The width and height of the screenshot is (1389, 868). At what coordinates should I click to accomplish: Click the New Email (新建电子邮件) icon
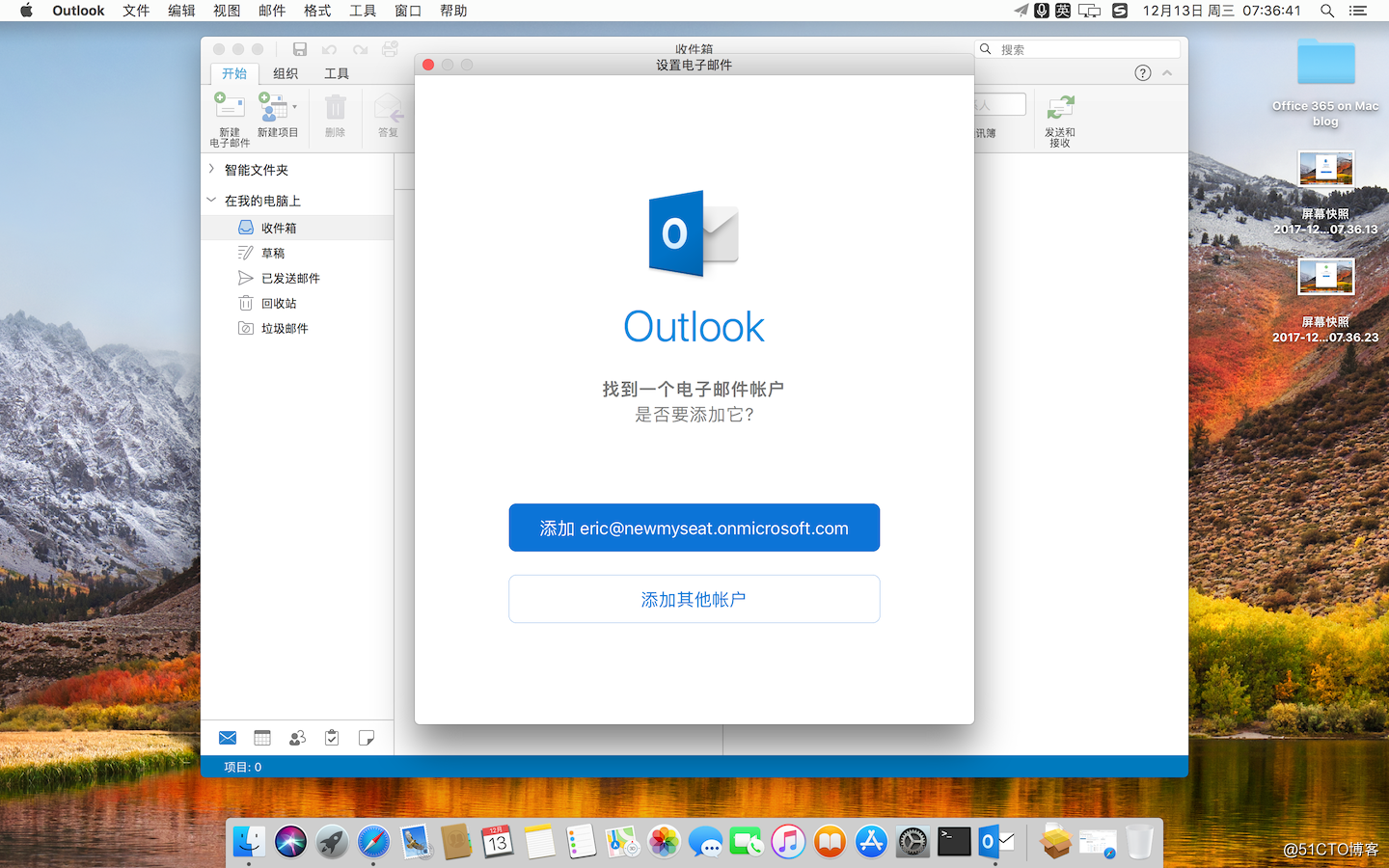(x=230, y=107)
